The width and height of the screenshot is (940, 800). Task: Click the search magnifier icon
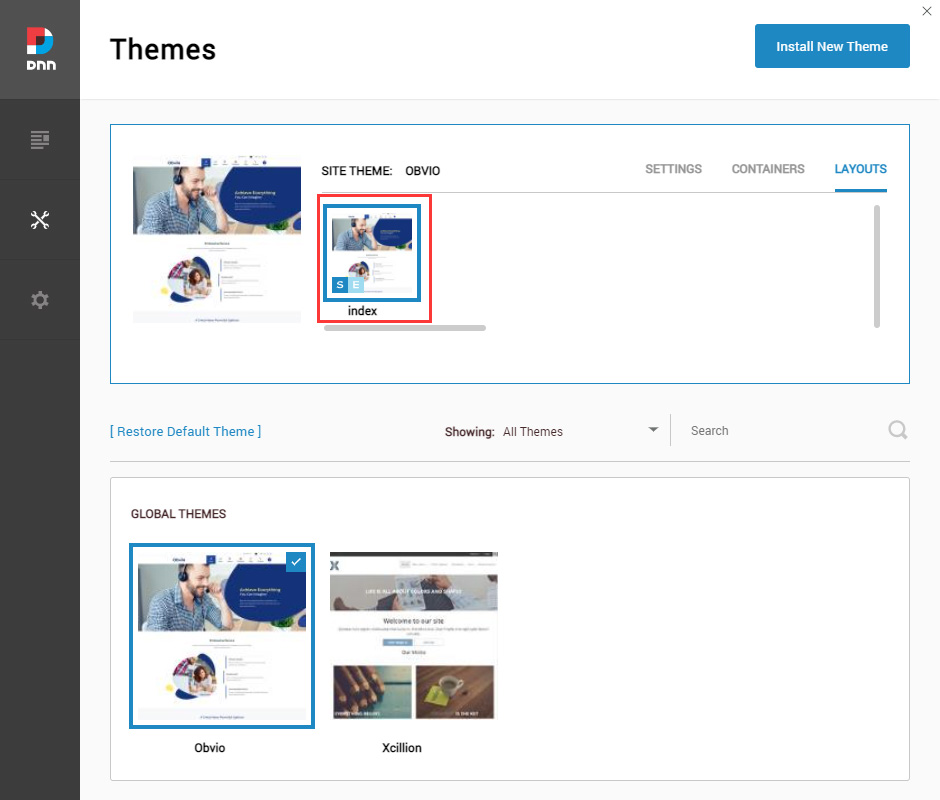[897, 430]
